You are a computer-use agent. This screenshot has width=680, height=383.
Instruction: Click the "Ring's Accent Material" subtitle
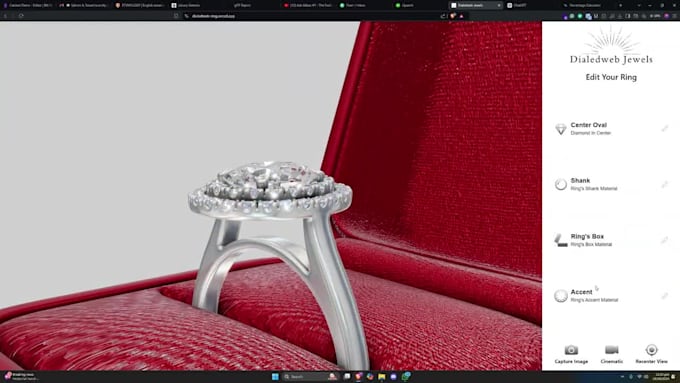[594, 300]
